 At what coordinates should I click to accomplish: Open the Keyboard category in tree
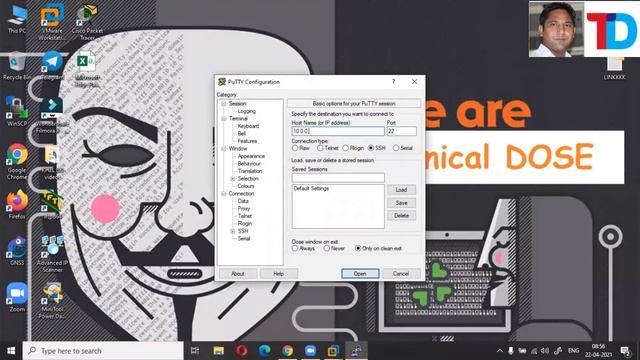tap(248, 126)
